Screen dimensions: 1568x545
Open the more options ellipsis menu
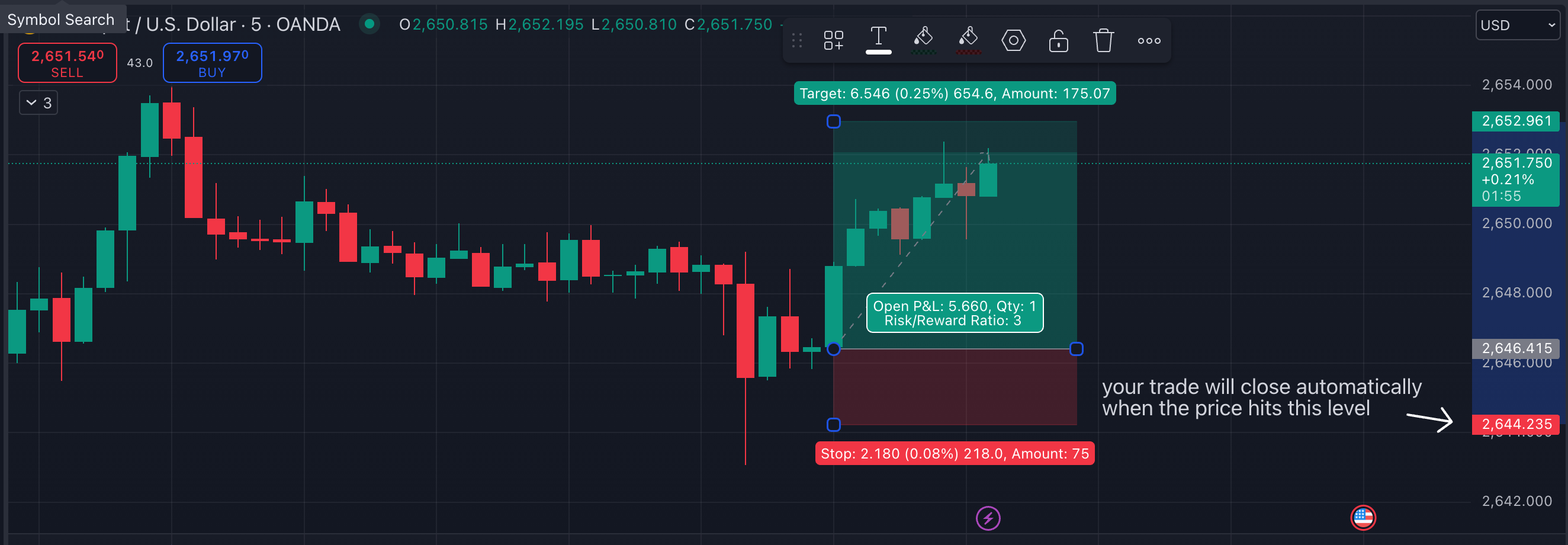coord(1149,41)
